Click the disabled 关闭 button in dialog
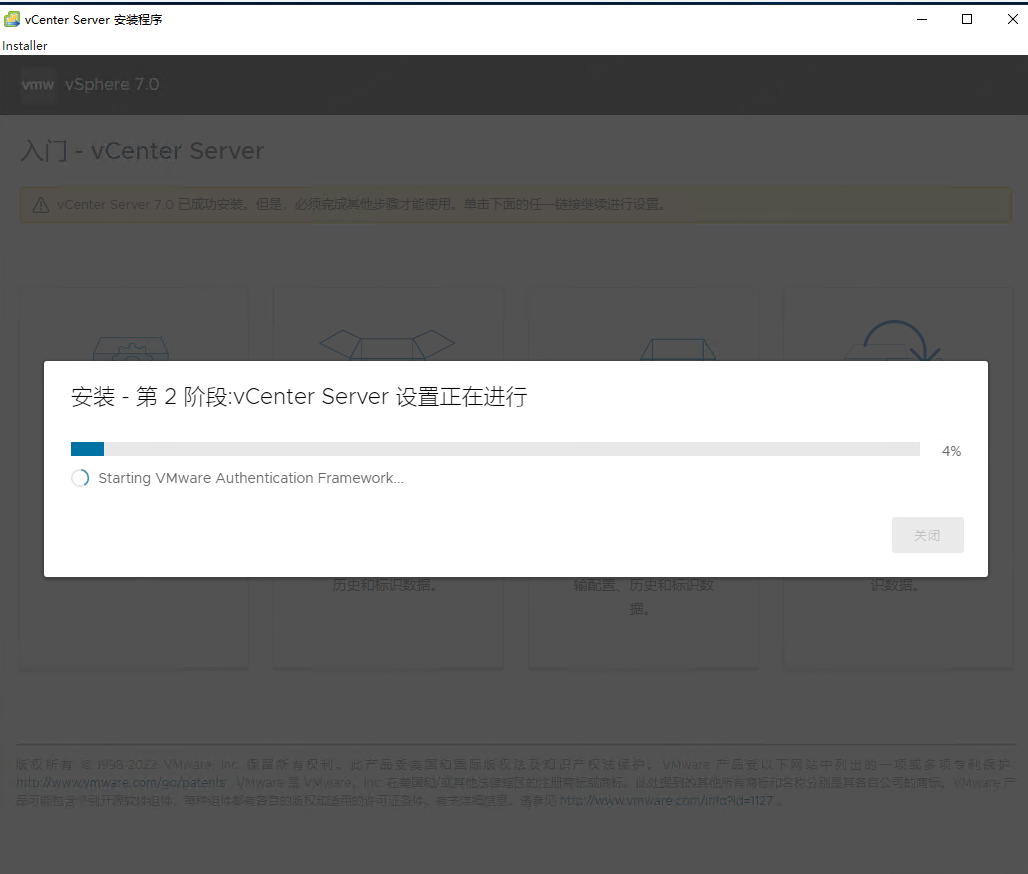Viewport: 1028px width, 874px height. [x=927, y=535]
